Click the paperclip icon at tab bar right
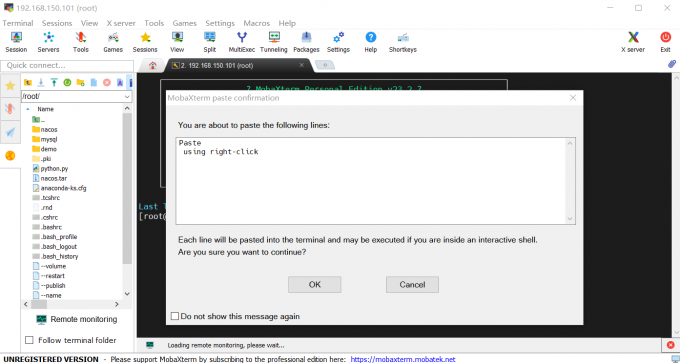The height and width of the screenshot is (363, 680). (672, 65)
